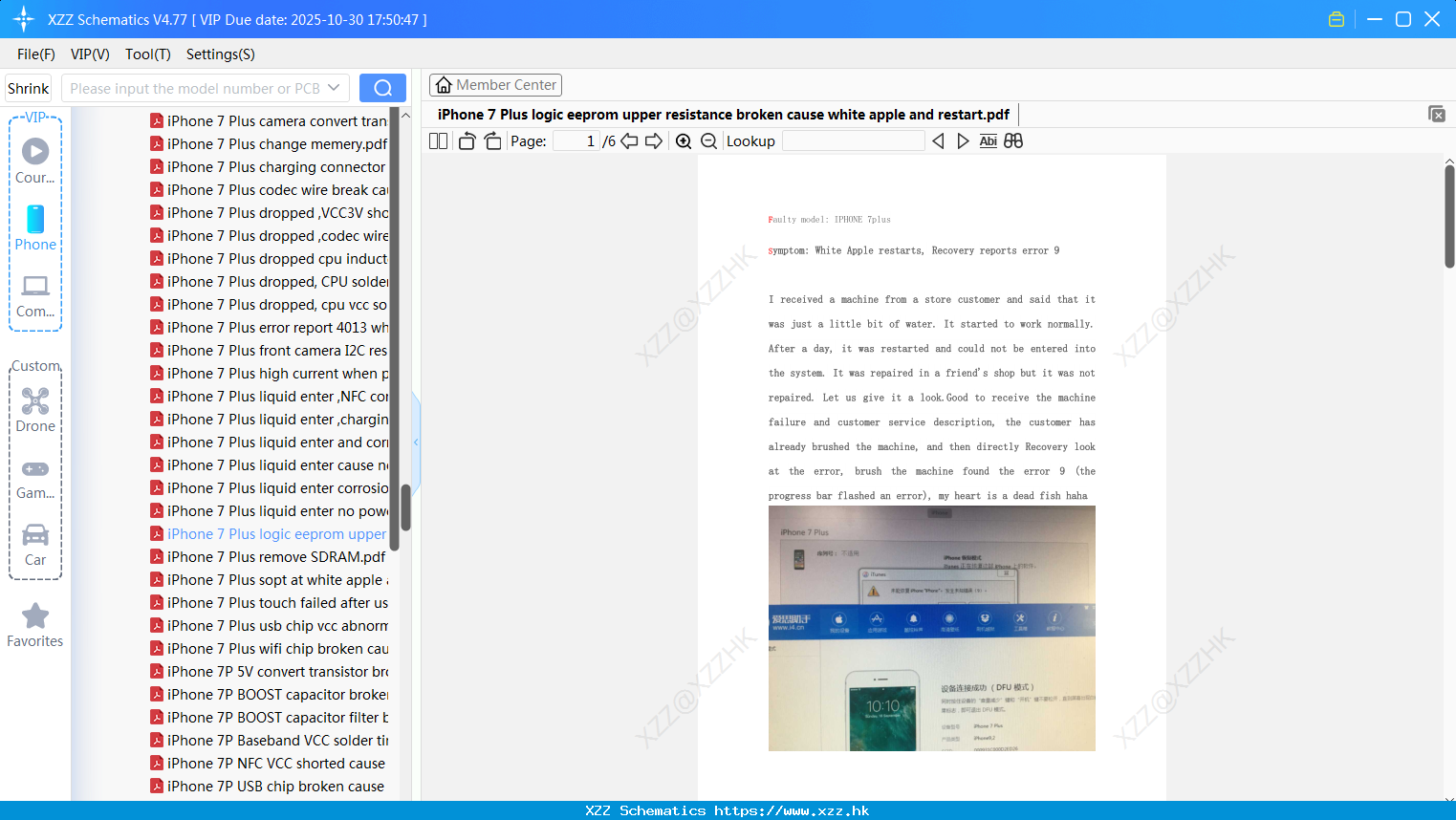The width and height of the screenshot is (1456, 820).
Task: Open the Courses section in the sidebar
Action: [x=35, y=161]
